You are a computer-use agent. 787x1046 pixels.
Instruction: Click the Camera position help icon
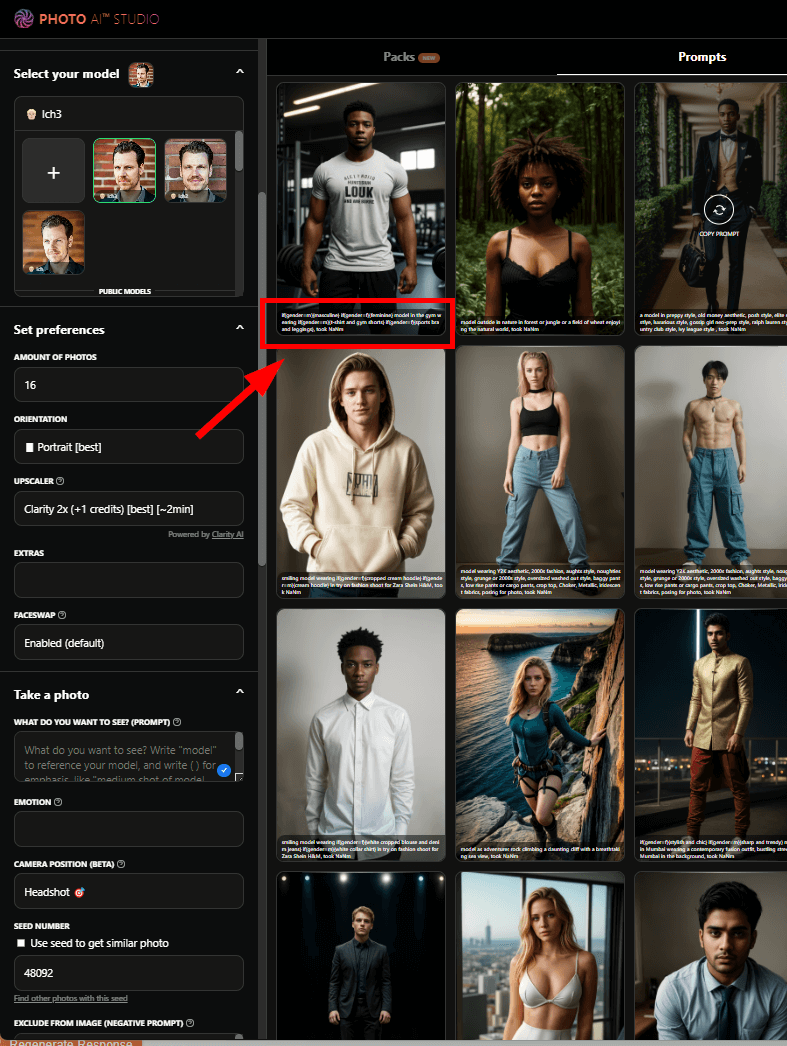point(121,864)
